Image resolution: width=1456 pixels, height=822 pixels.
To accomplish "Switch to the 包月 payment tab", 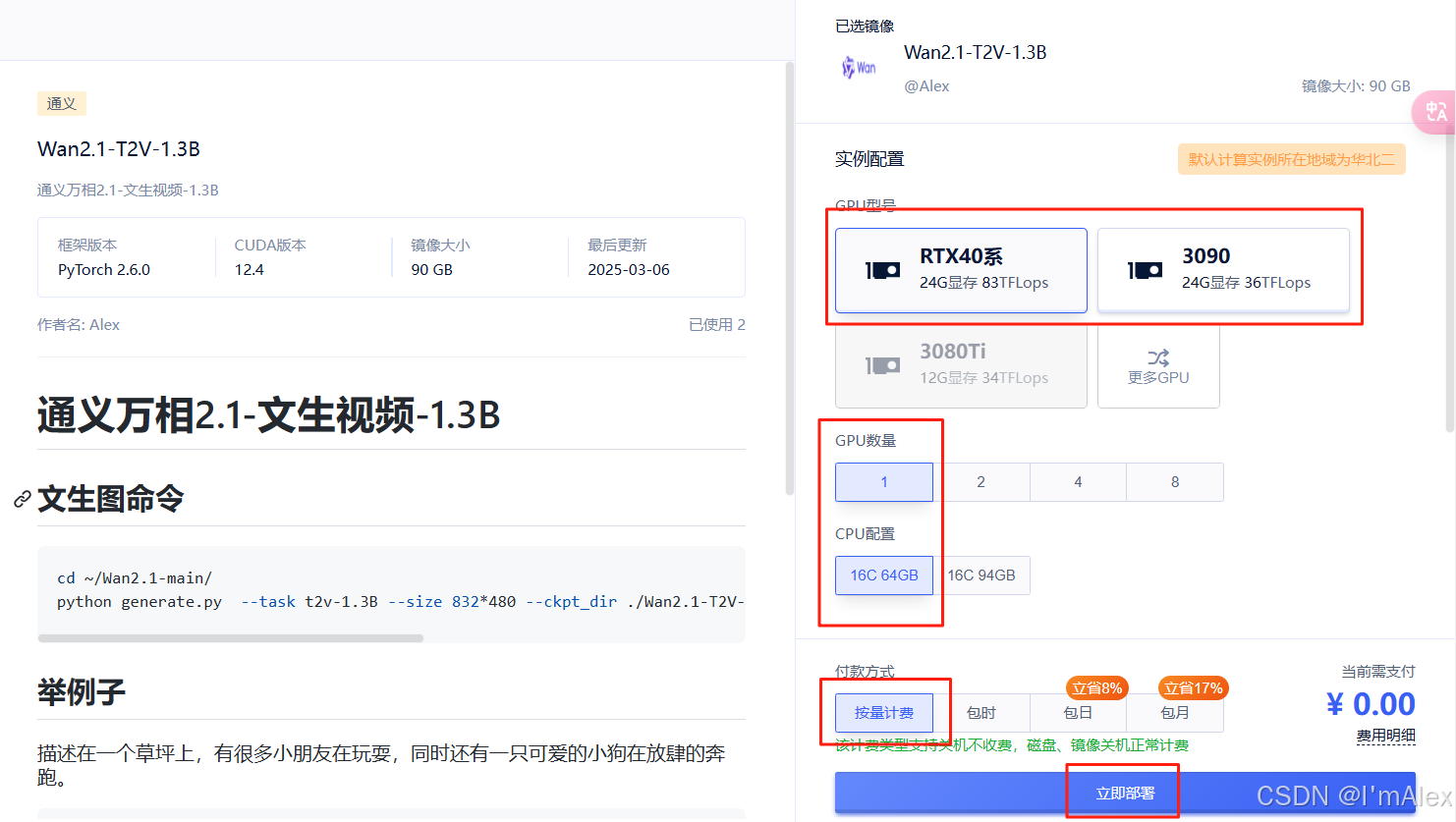I will (1175, 713).
